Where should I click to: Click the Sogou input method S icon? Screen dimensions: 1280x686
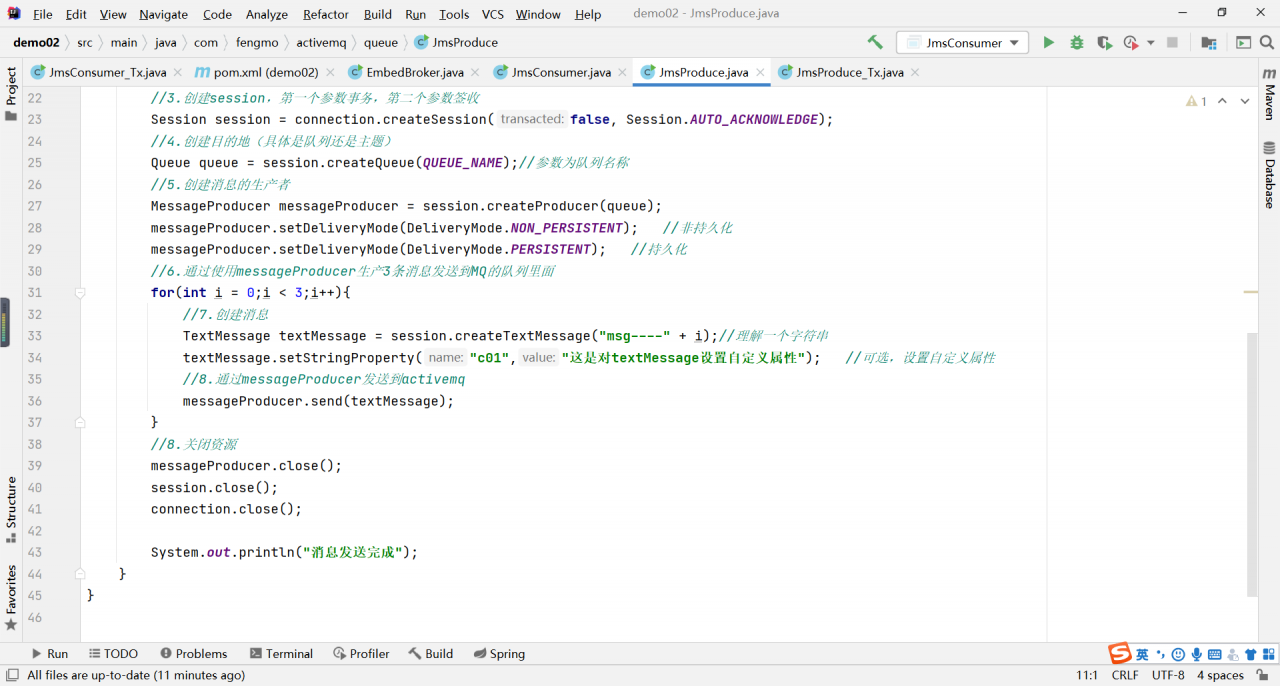(1120, 654)
